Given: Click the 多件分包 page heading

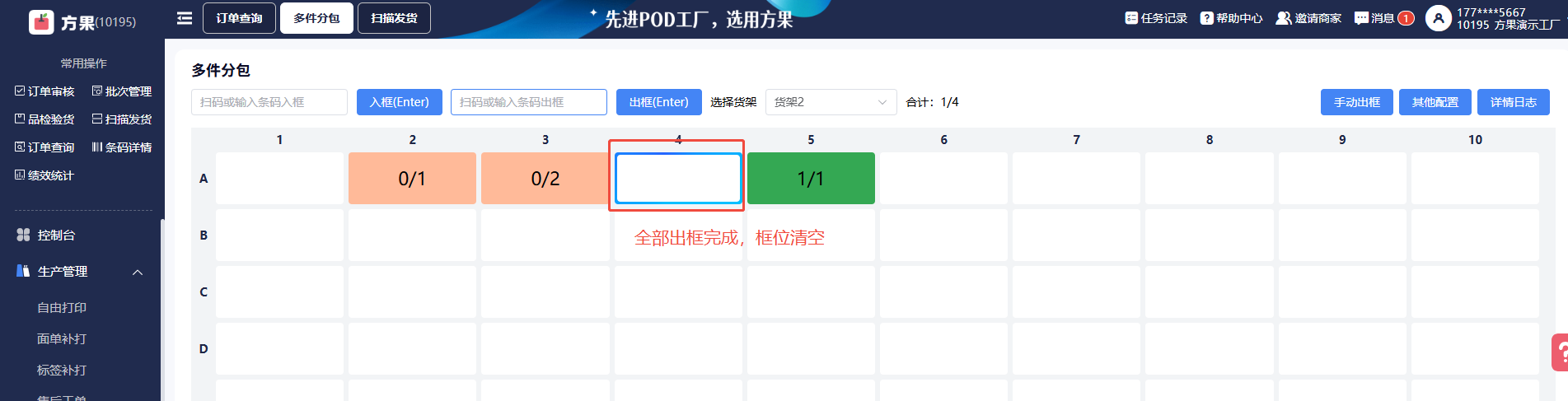Looking at the screenshot, I should tap(221, 71).
